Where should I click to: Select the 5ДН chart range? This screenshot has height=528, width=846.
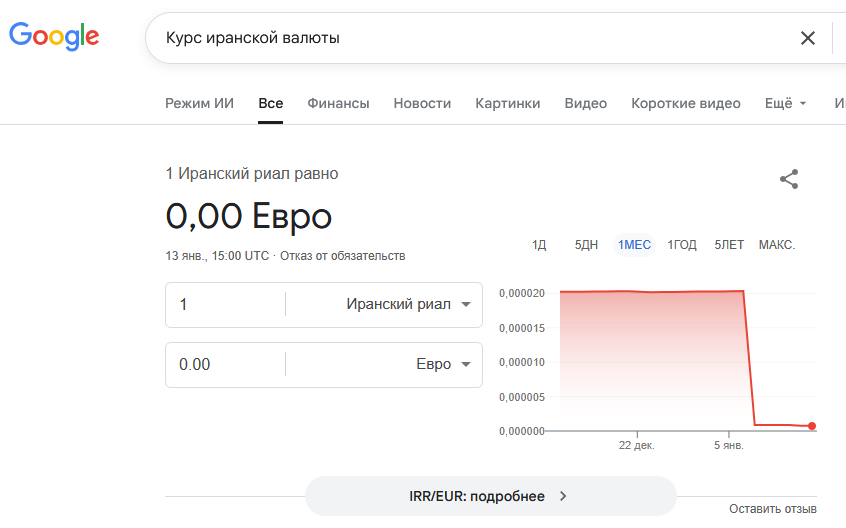tap(586, 245)
